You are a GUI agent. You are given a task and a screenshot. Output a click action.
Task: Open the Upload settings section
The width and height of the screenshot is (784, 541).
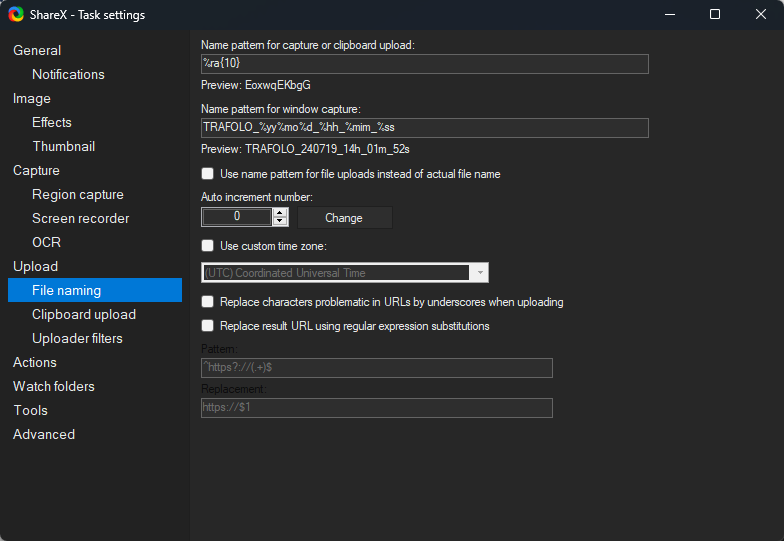(35, 266)
